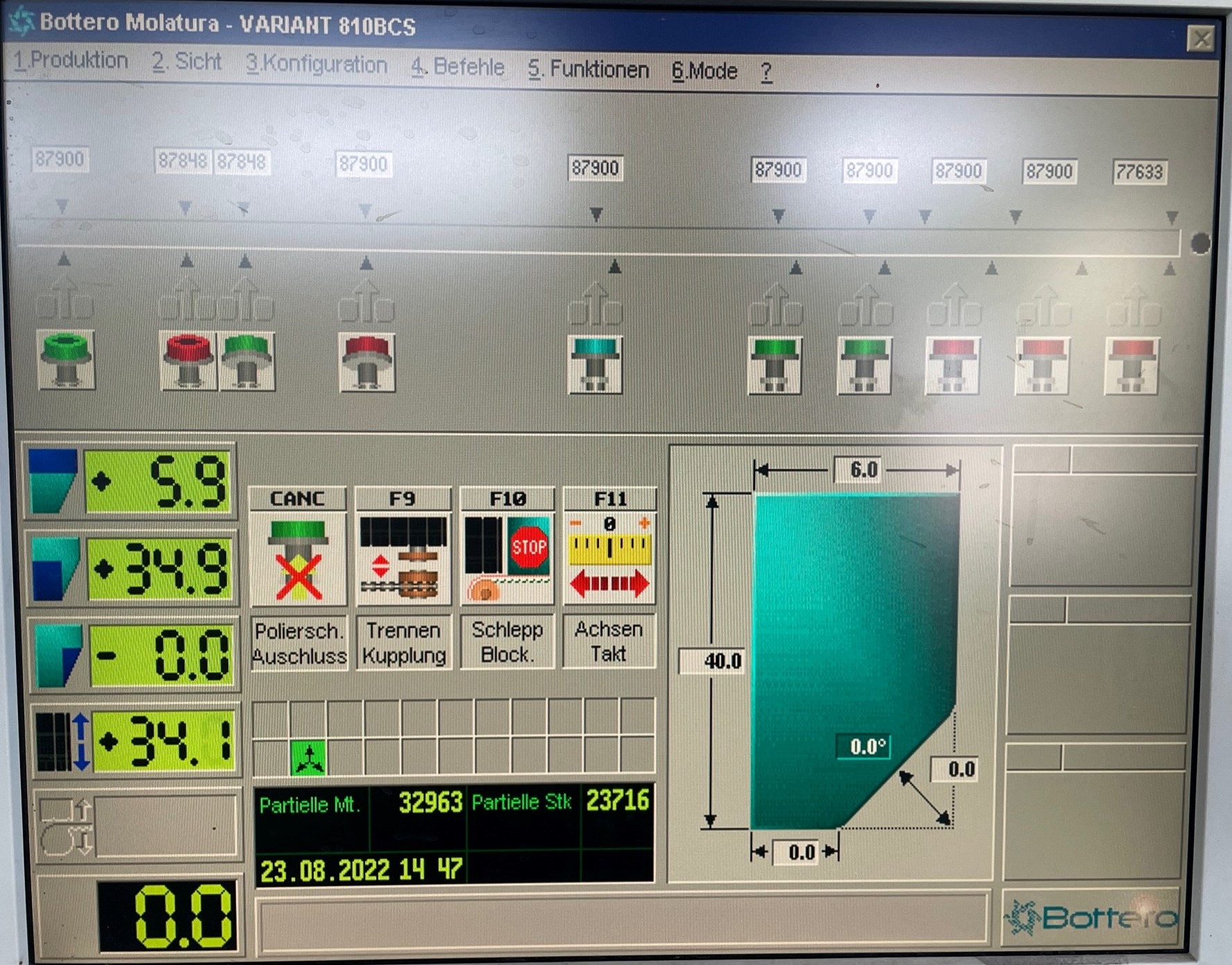The image size is (1232, 965).
Task: Click the 0.0° angle field on the profile
Action: click(x=863, y=747)
